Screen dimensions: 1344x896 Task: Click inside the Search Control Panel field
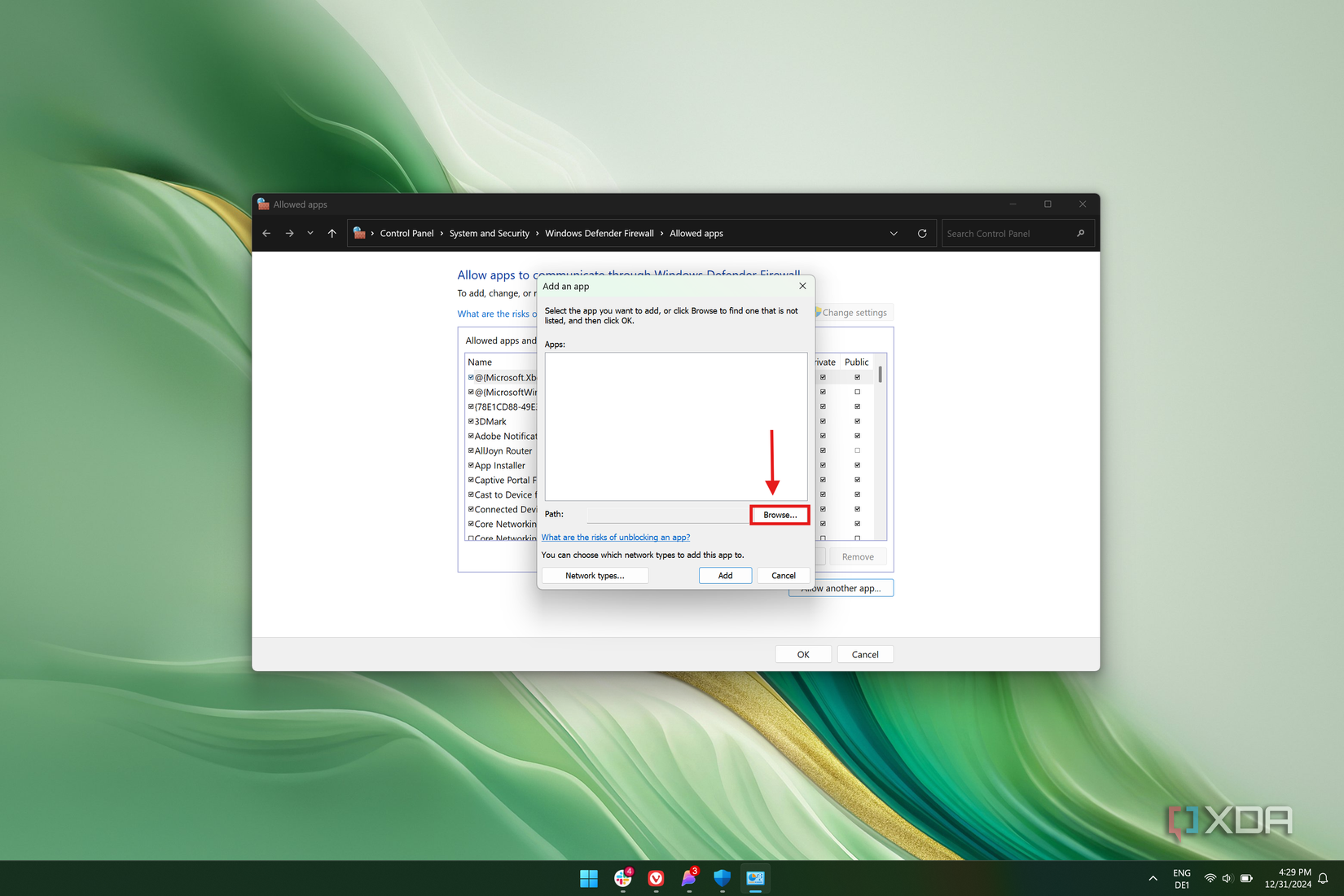pyautogui.click(x=1002, y=233)
